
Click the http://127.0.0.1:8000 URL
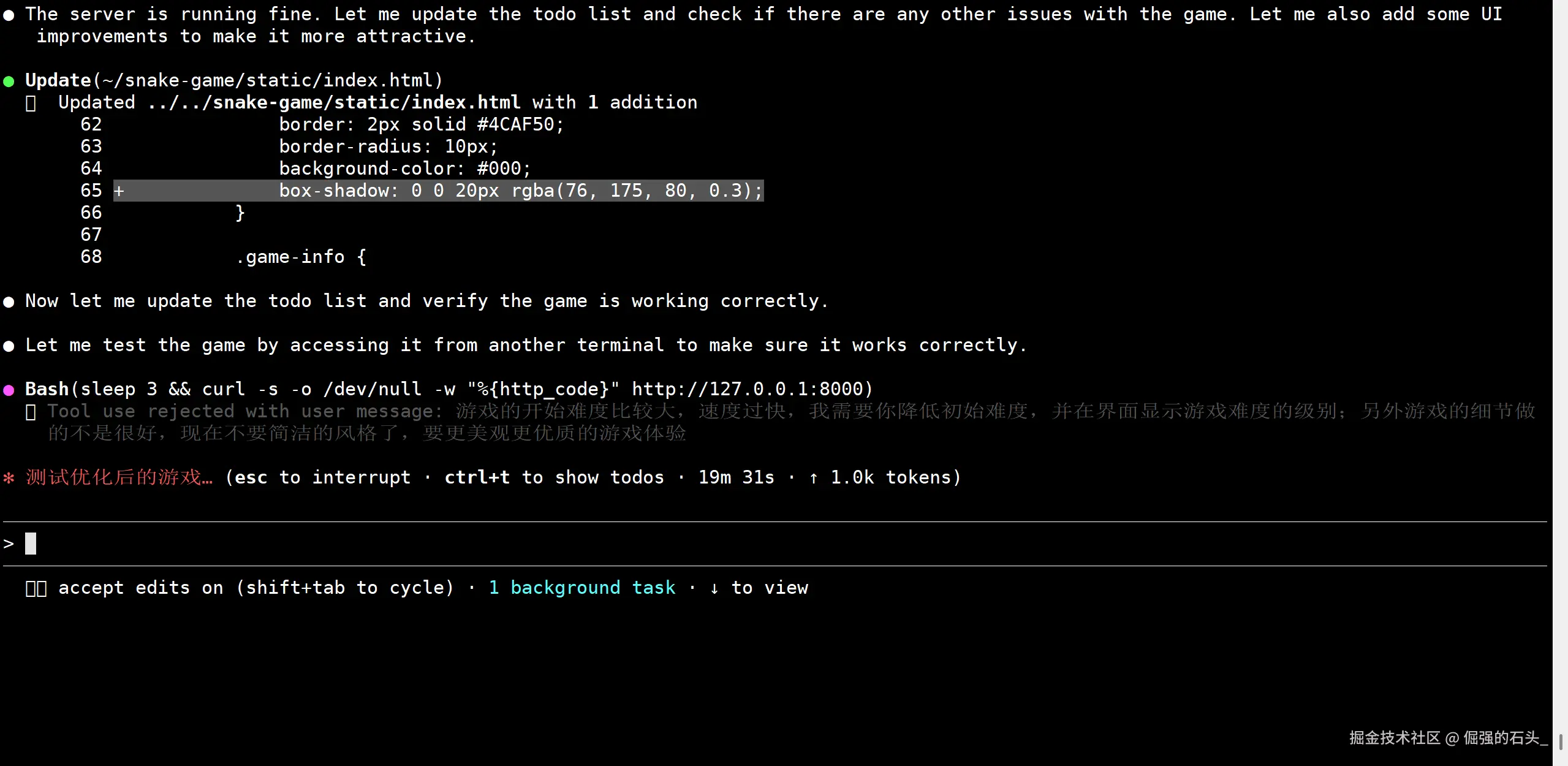click(747, 390)
